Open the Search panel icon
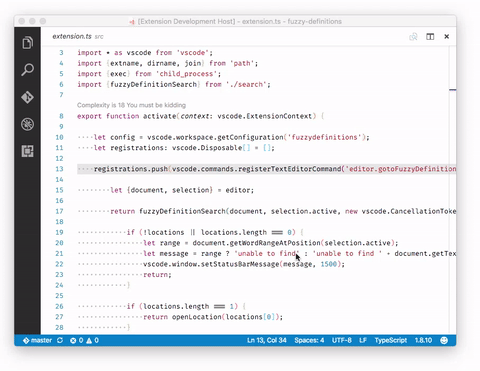This screenshot has width=480, height=371. 28,70
